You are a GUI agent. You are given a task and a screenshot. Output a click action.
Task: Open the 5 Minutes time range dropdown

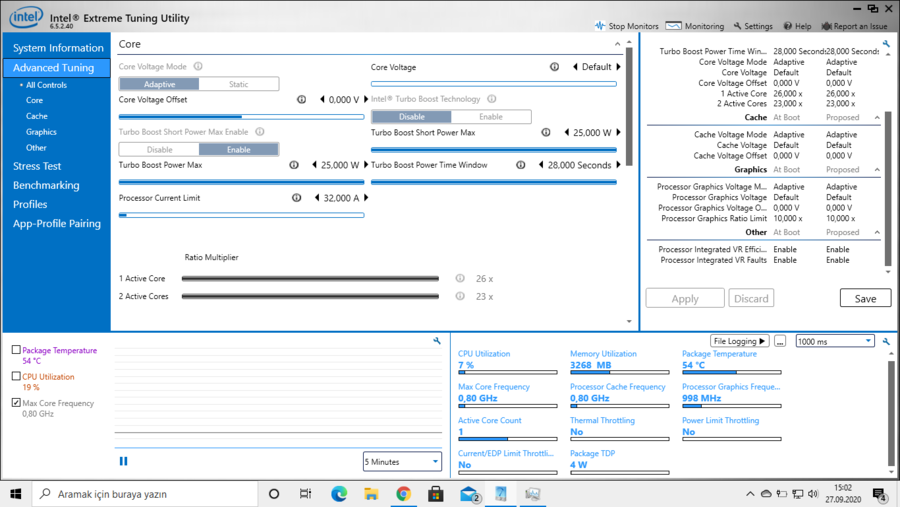(402, 462)
